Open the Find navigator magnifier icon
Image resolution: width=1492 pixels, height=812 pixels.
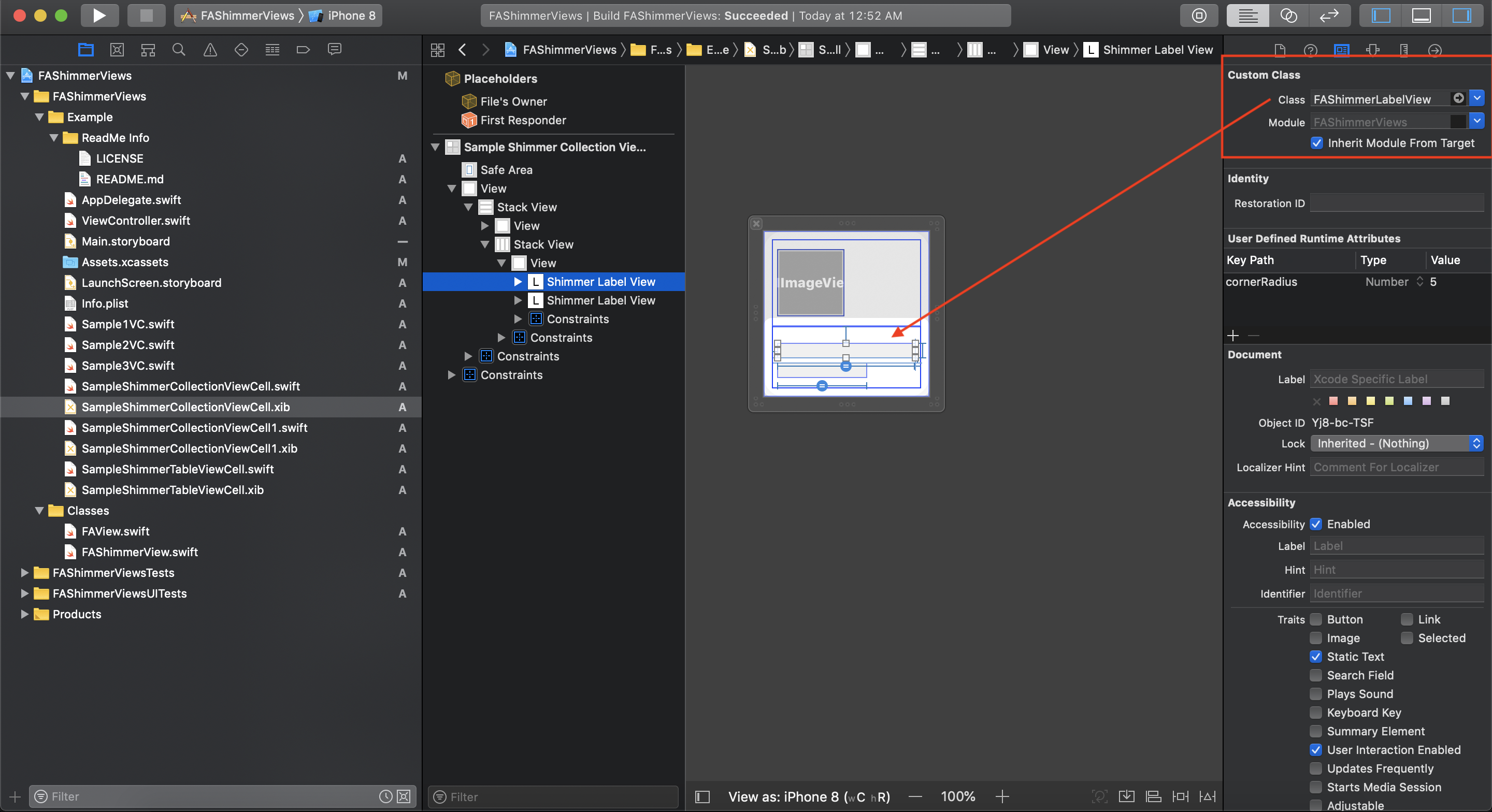click(x=179, y=50)
